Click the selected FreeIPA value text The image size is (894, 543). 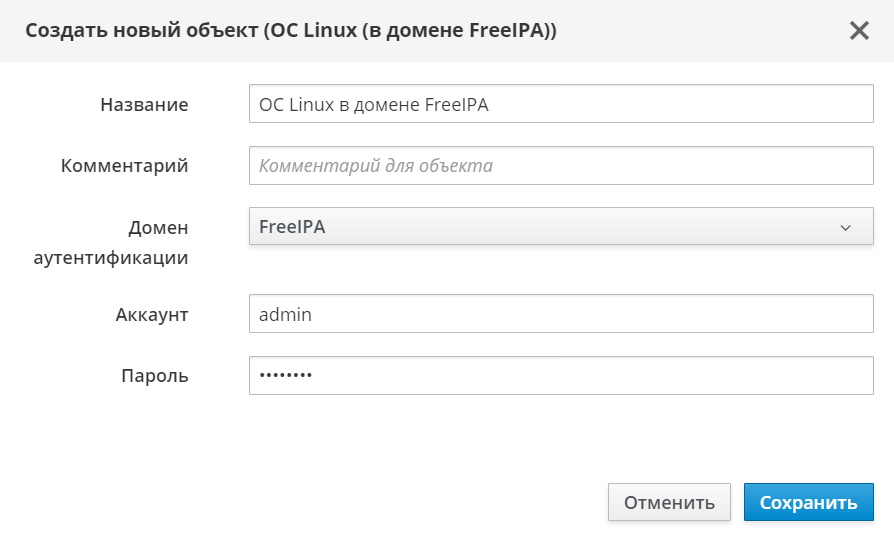coord(292,227)
